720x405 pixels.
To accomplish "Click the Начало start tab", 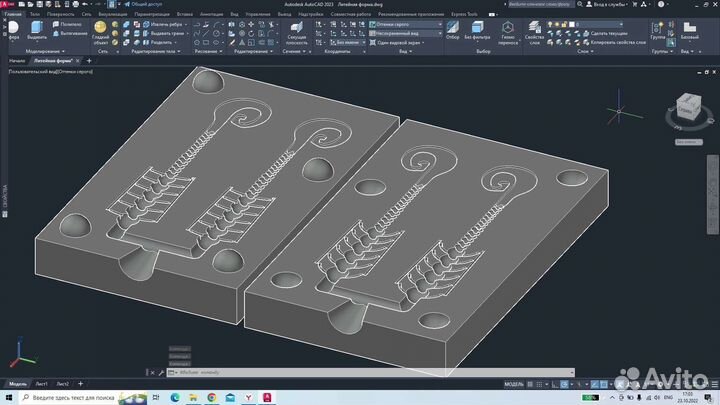I will (x=17, y=61).
